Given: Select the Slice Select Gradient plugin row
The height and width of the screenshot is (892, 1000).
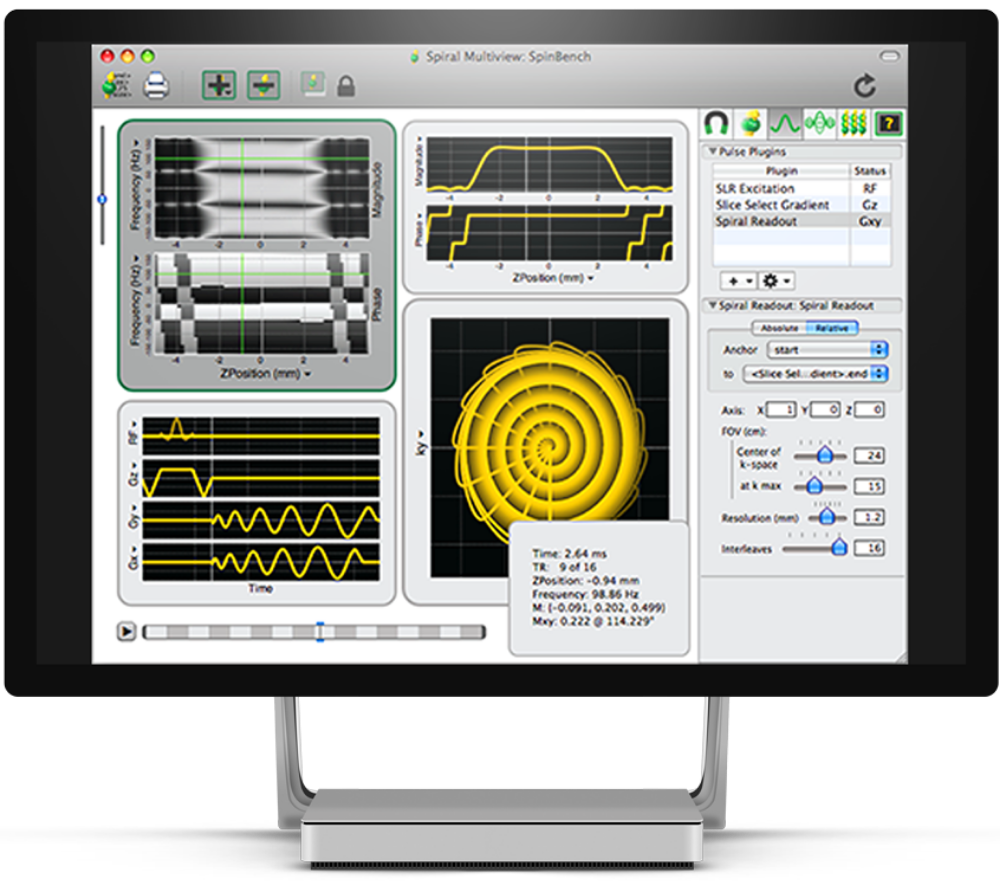Looking at the screenshot, I should tap(801, 205).
